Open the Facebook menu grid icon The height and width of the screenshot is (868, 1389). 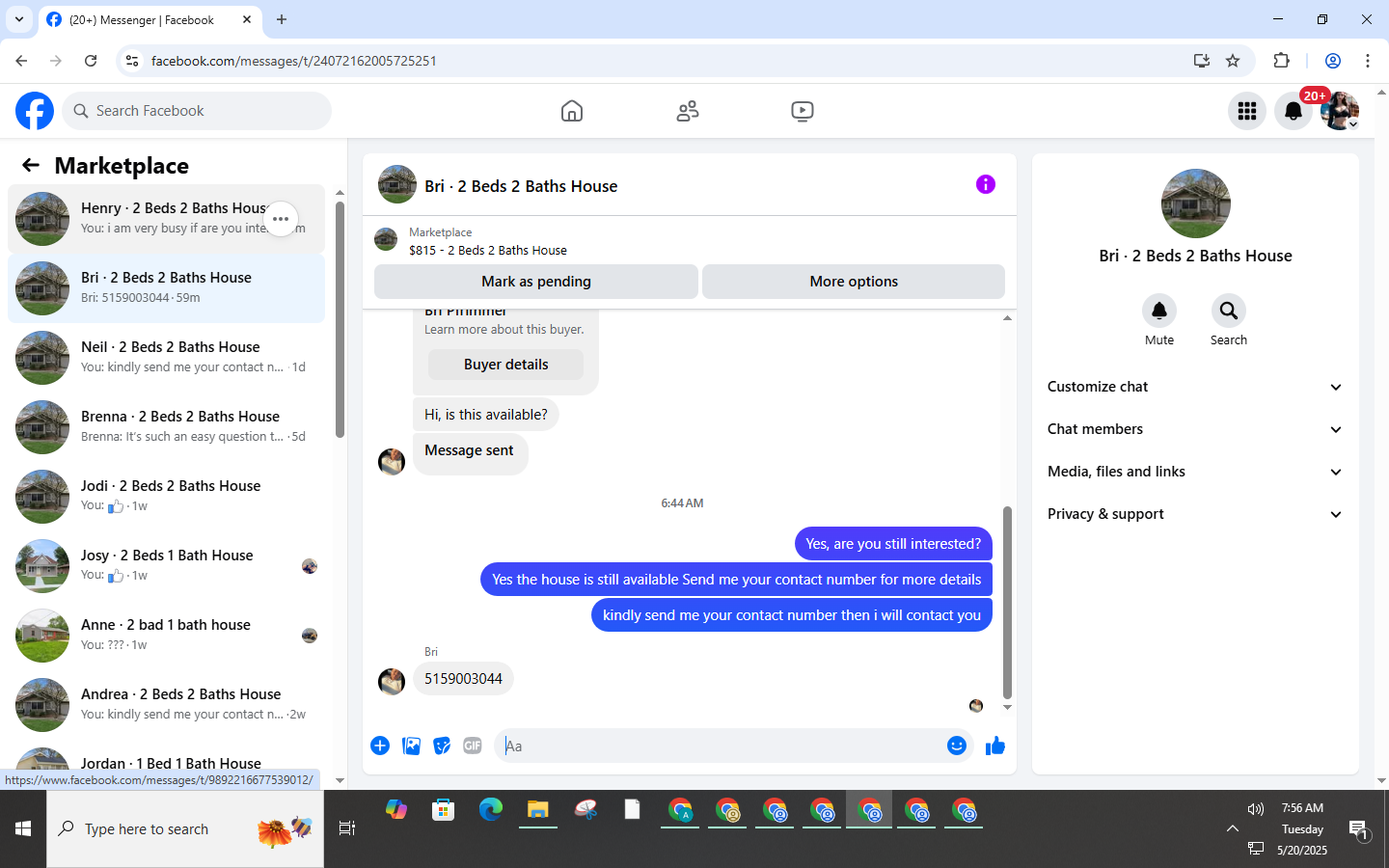click(1247, 111)
